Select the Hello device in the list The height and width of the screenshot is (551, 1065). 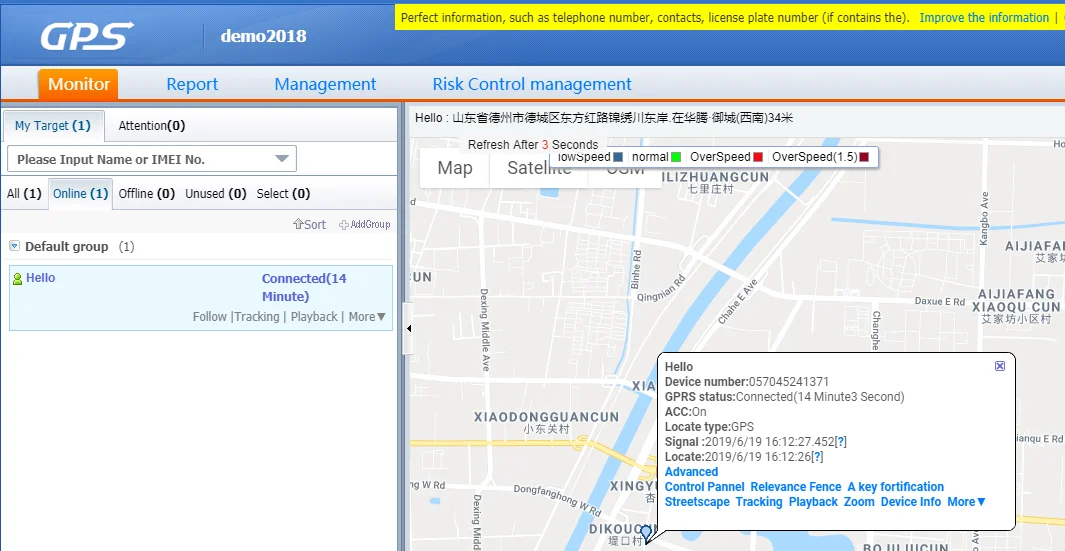201,298
